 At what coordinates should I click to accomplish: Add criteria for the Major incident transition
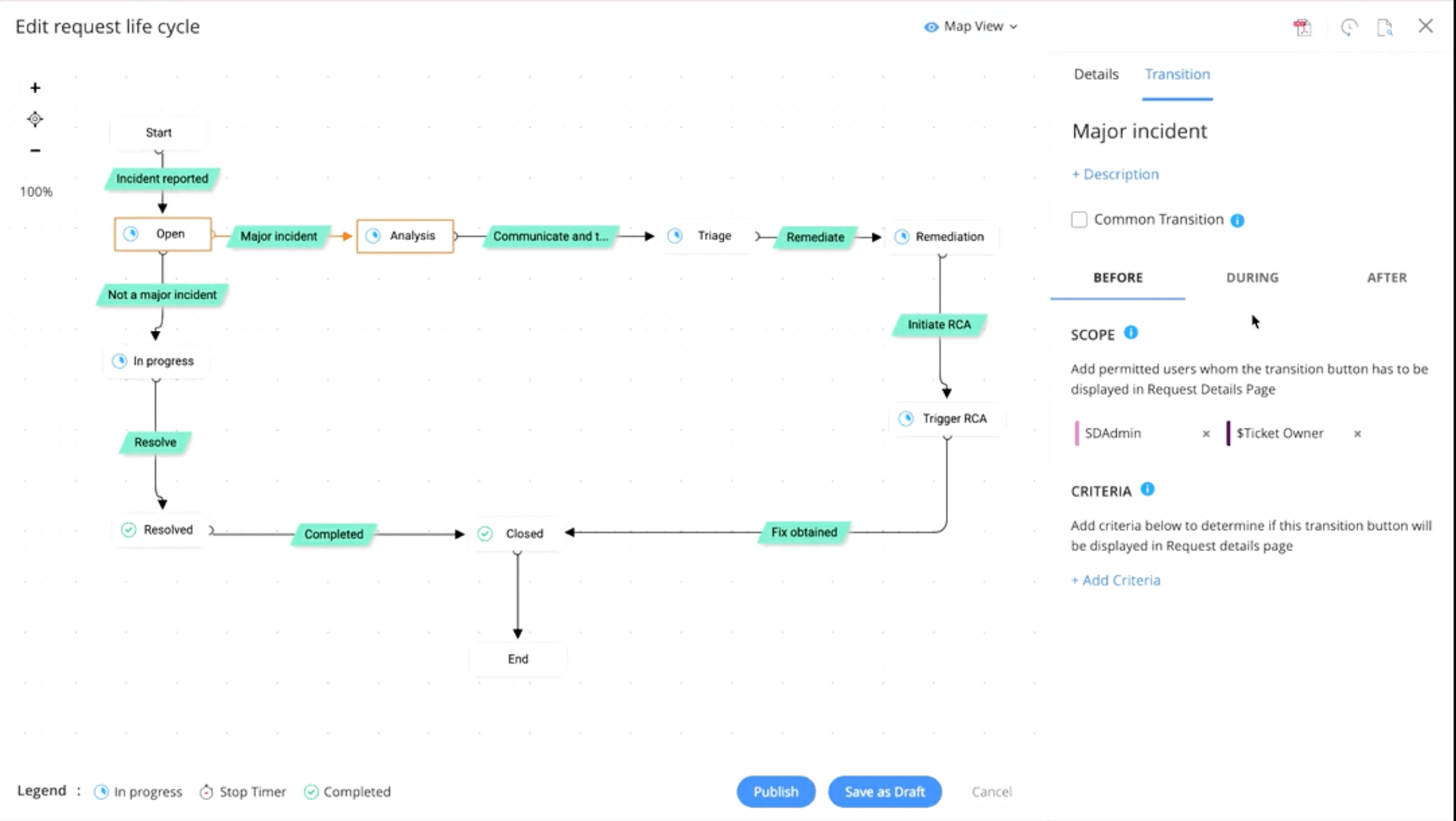pyautogui.click(x=1115, y=579)
